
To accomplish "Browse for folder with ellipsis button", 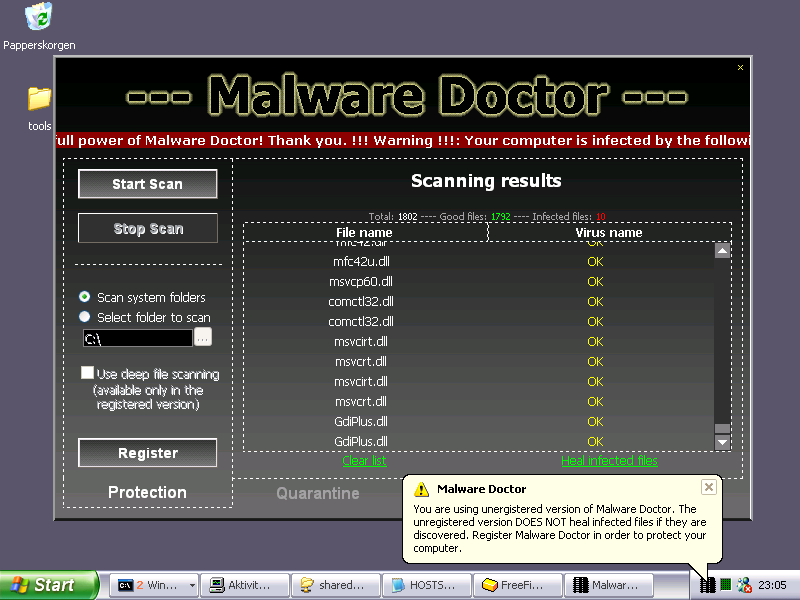I will [x=203, y=337].
